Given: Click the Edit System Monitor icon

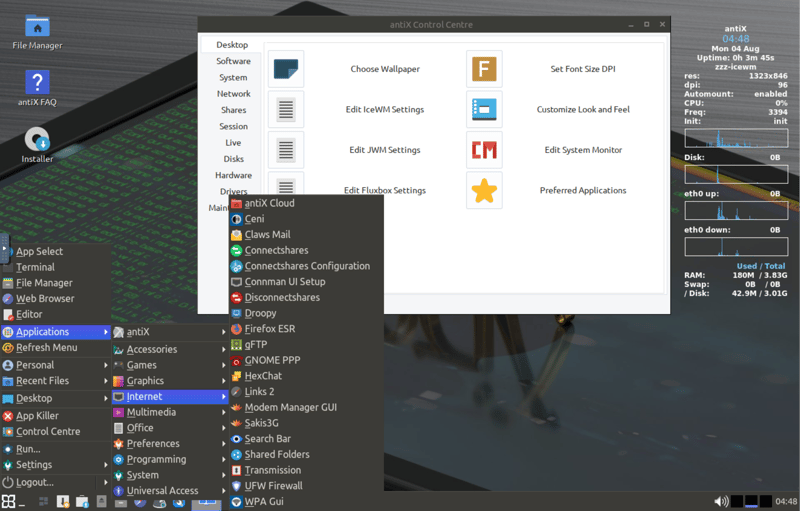Looking at the screenshot, I should pos(484,151).
